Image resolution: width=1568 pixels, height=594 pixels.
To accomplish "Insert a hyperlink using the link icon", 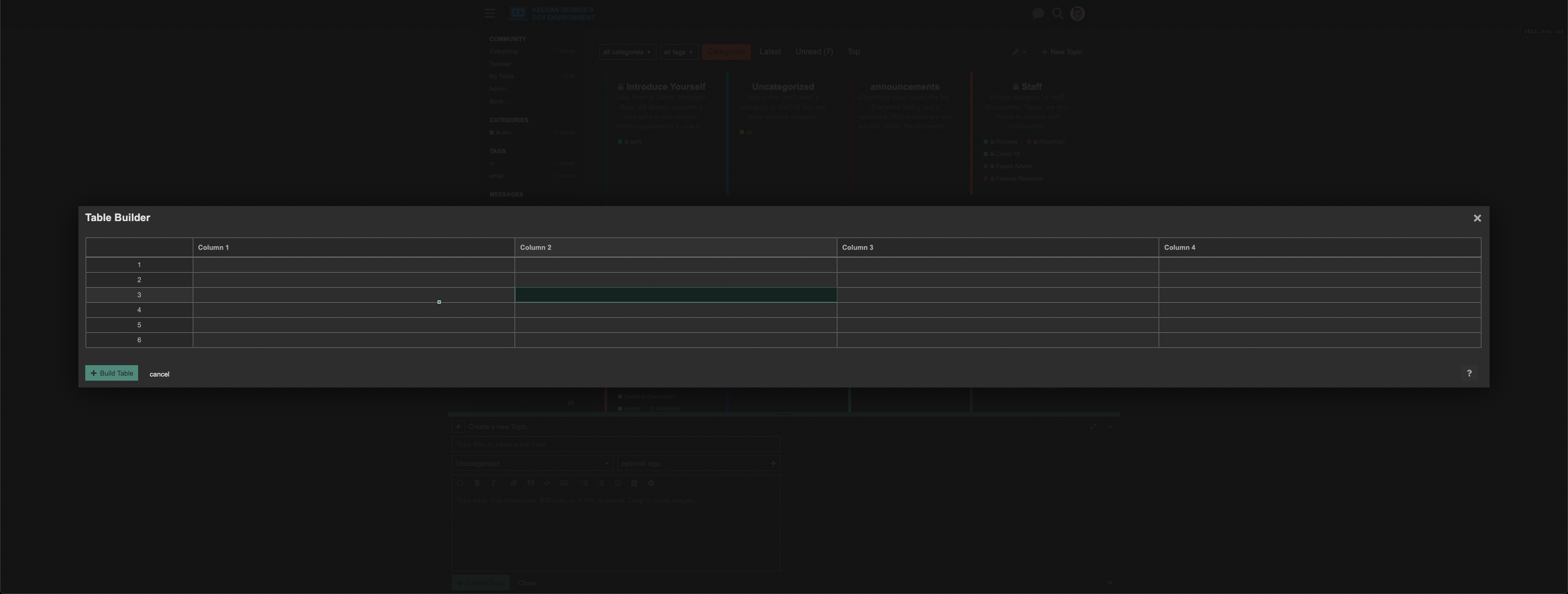I will (x=513, y=483).
